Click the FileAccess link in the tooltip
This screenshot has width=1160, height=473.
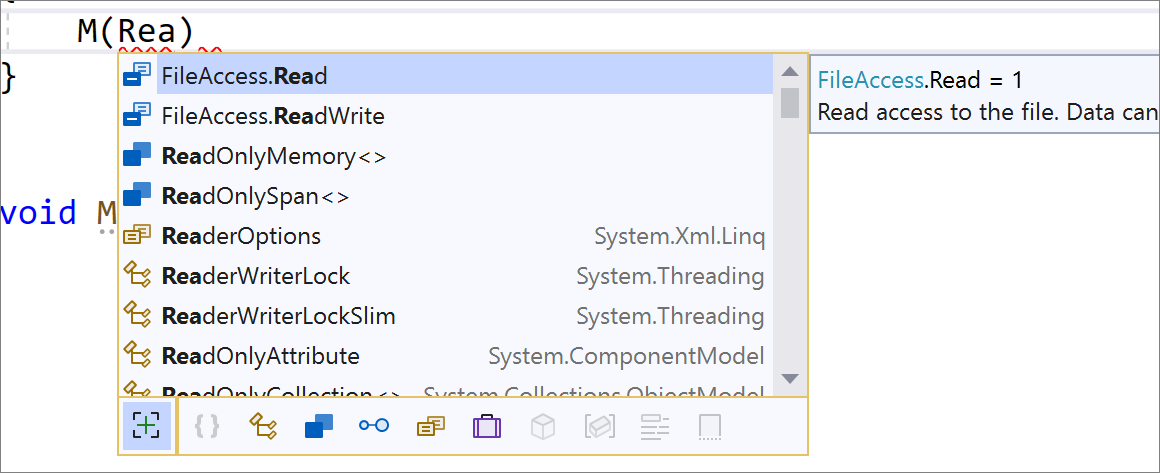point(869,79)
